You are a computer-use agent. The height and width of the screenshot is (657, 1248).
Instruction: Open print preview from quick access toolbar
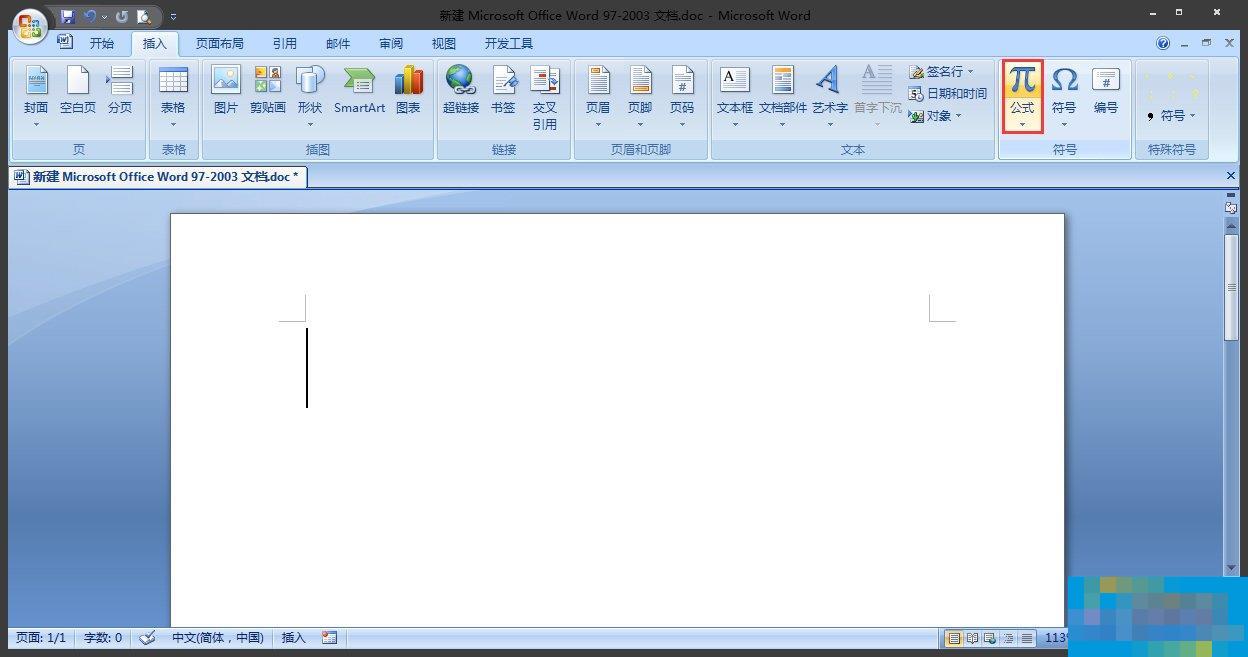tap(145, 16)
